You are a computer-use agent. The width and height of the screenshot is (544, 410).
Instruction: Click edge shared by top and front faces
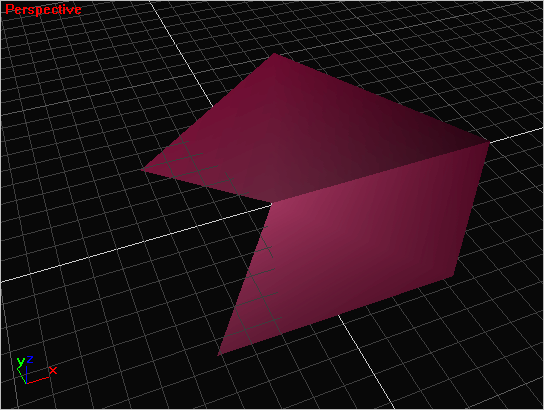(x=381, y=172)
